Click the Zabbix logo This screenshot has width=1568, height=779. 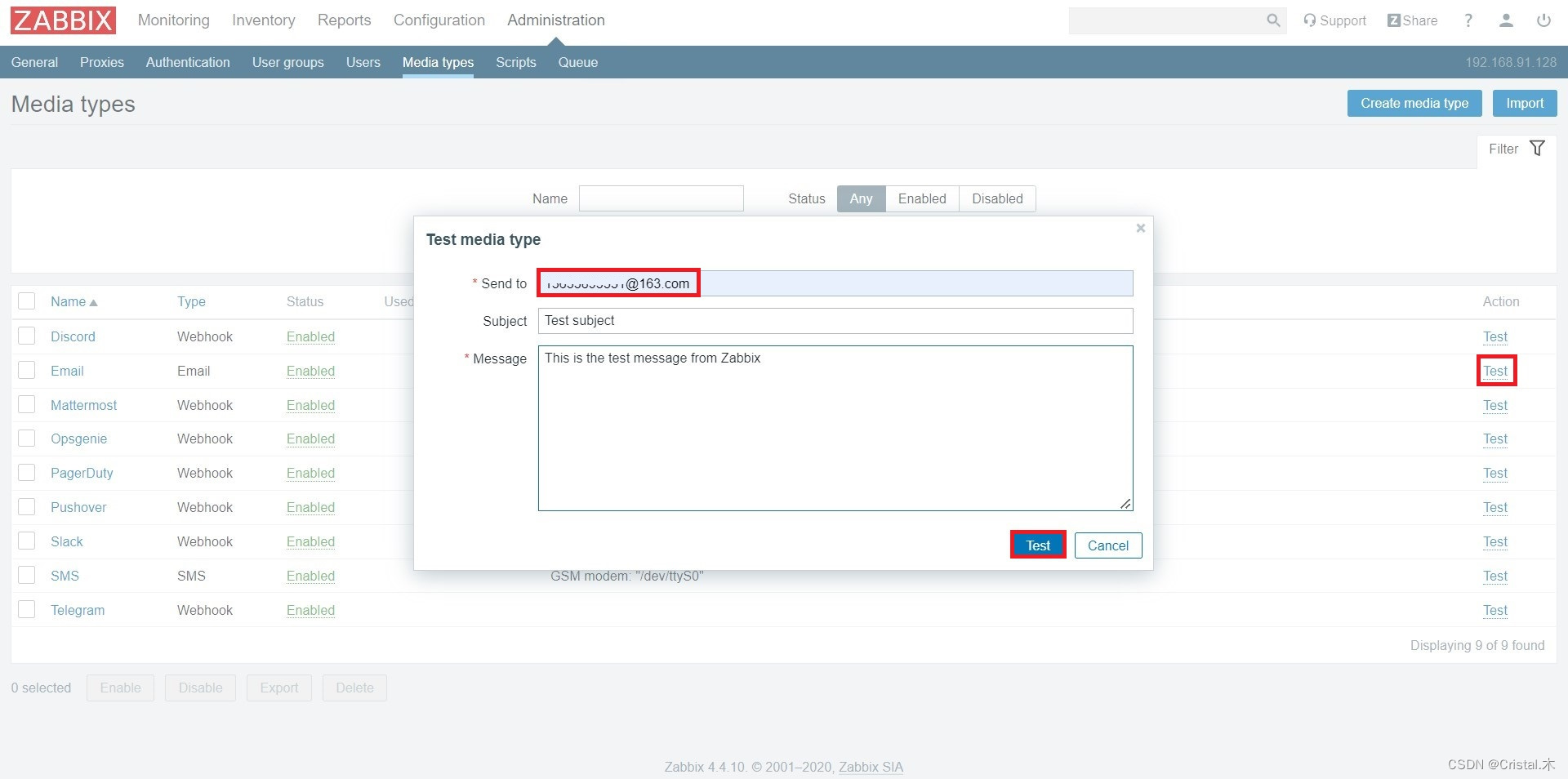pyautogui.click(x=63, y=20)
